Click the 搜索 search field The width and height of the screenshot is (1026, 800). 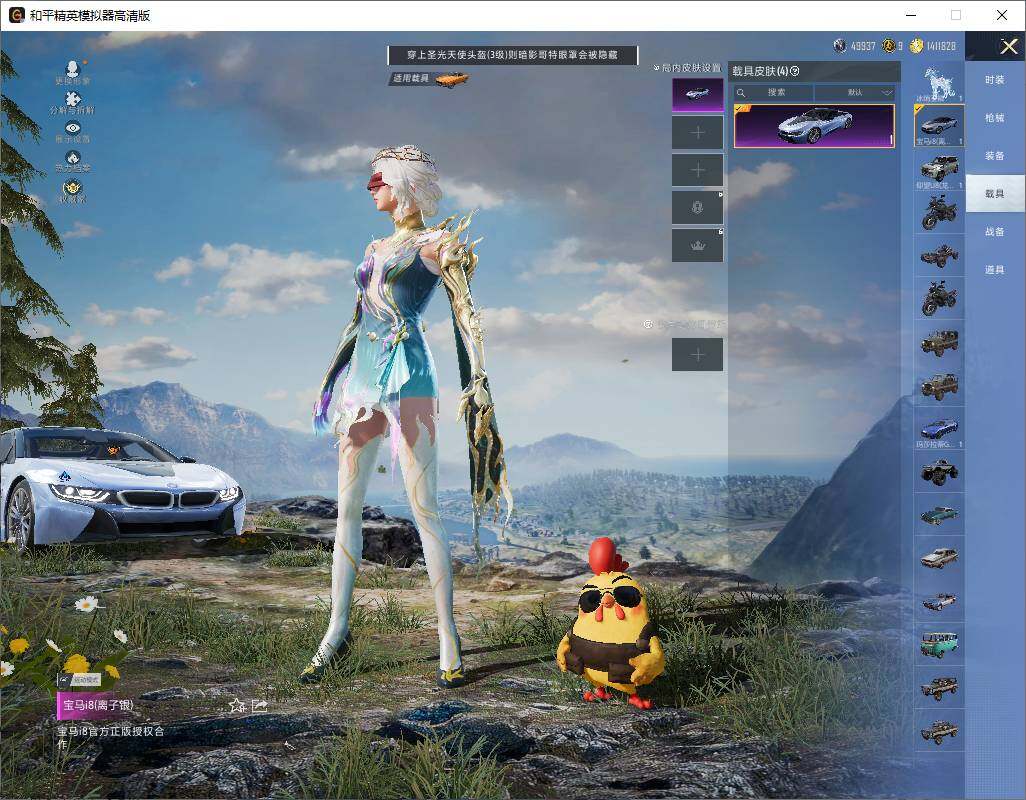(773, 92)
